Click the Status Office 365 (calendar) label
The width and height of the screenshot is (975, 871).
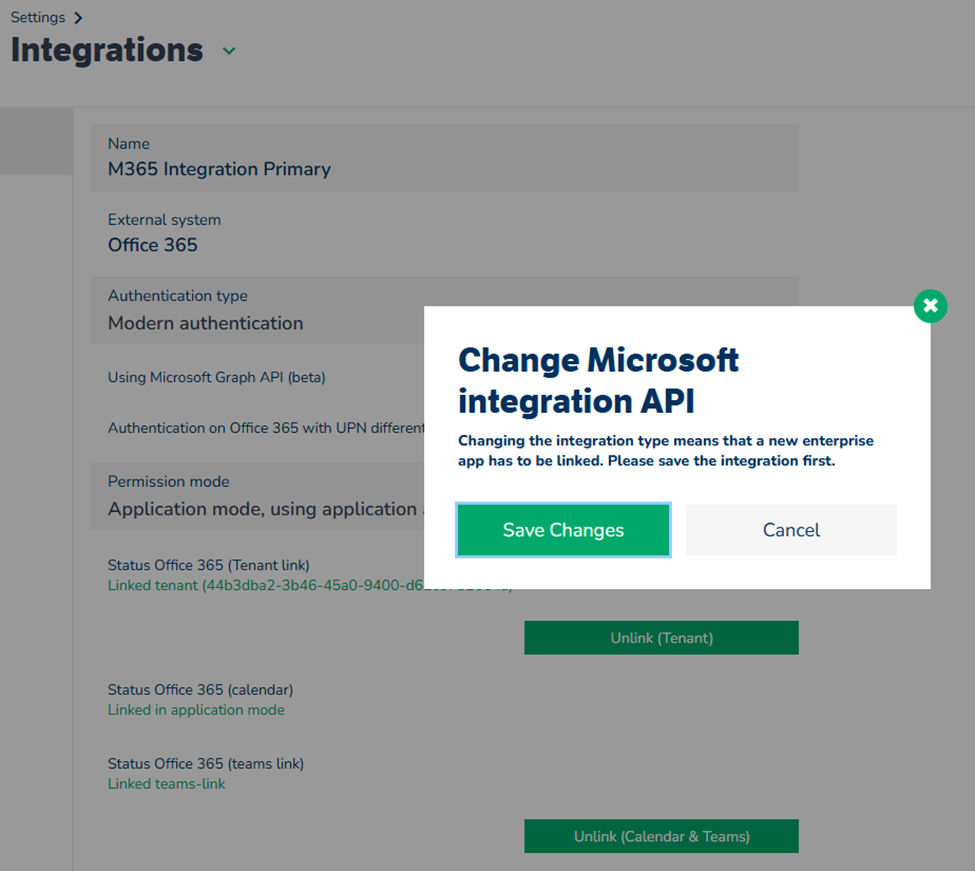tap(200, 690)
